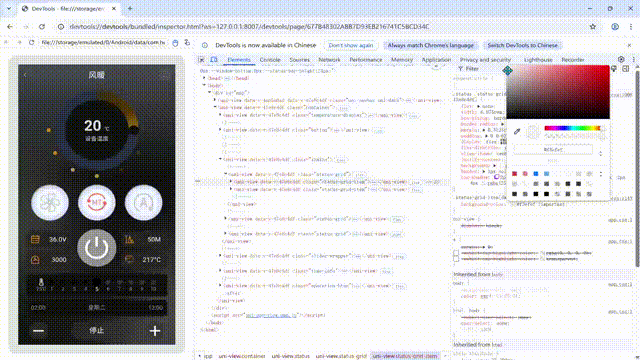Open a new Chrome tab
The image size is (640, 360).
coord(130,8)
